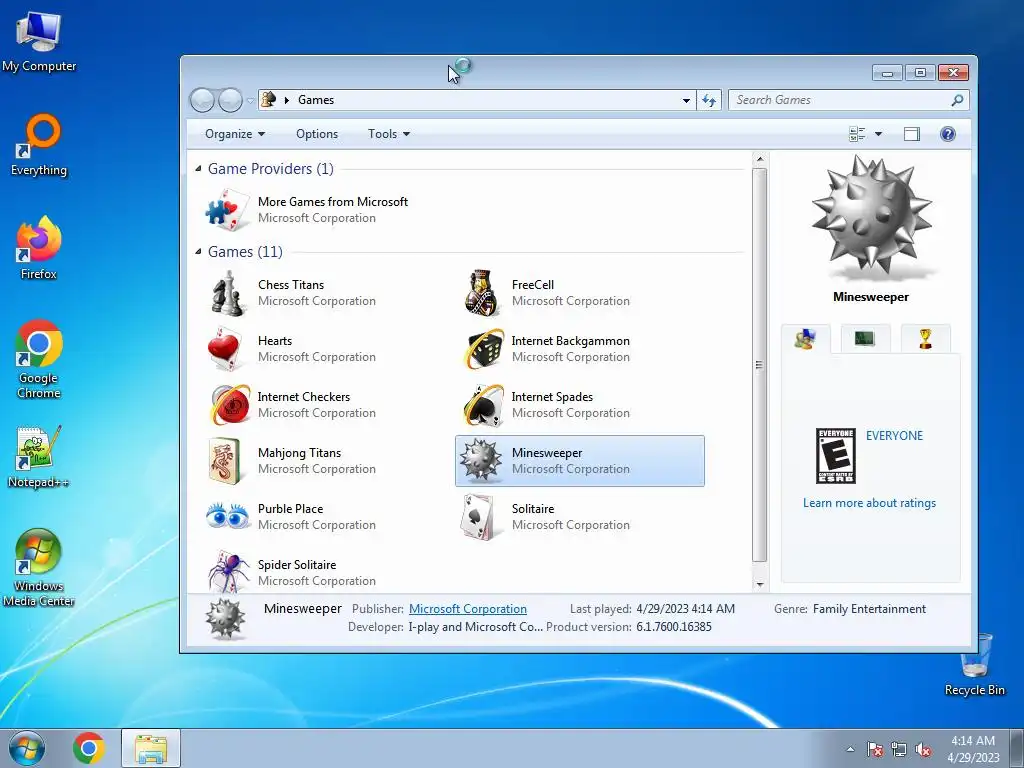The height and width of the screenshot is (768, 1024).
Task: Open Firefox desktop shortcut
Action: pyautogui.click(x=39, y=248)
